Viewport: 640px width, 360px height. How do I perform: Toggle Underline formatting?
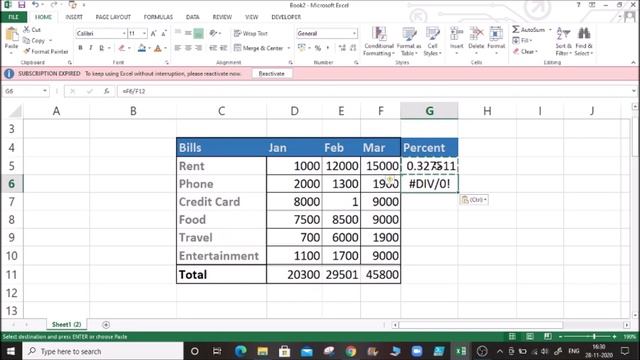tap(102, 48)
